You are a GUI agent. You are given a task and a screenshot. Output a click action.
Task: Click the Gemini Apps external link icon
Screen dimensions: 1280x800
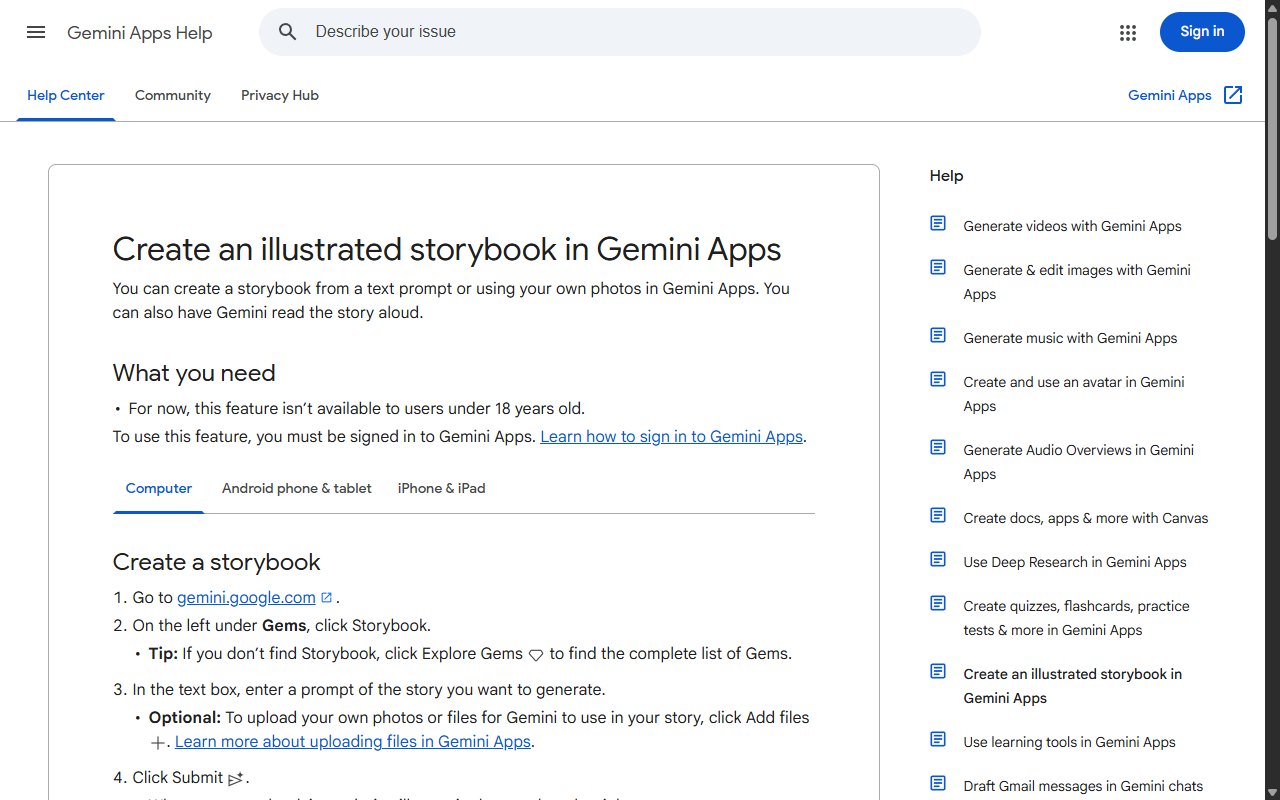[1233, 95]
